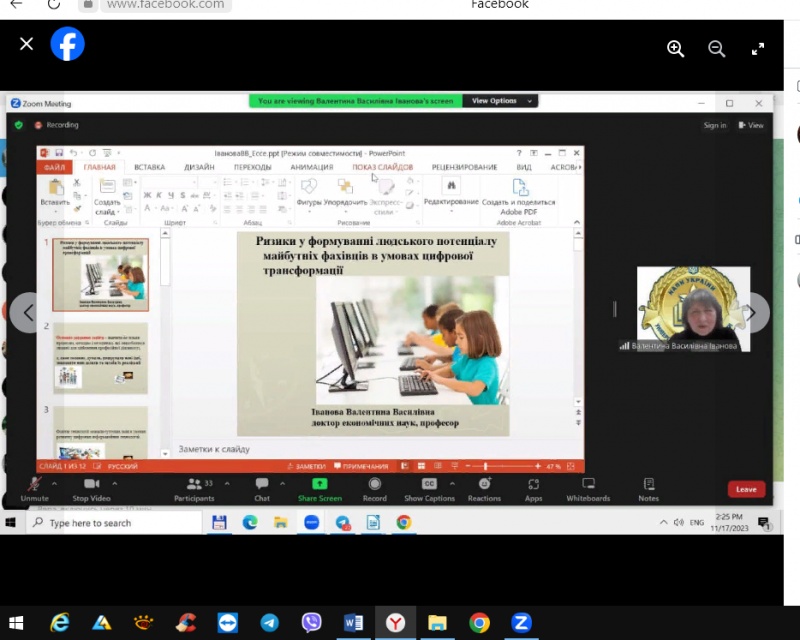Image resolution: width=800 pixels, height=640 pixels.
Task: Open the View Options dropdown
Action: [x=498, y=101]
